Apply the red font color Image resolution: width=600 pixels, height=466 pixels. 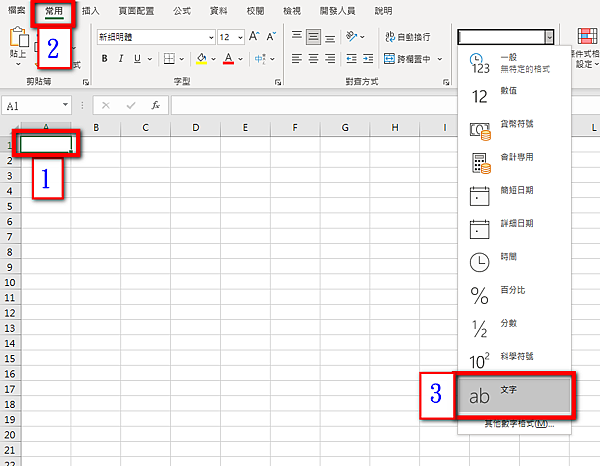[x=228, y=59]
